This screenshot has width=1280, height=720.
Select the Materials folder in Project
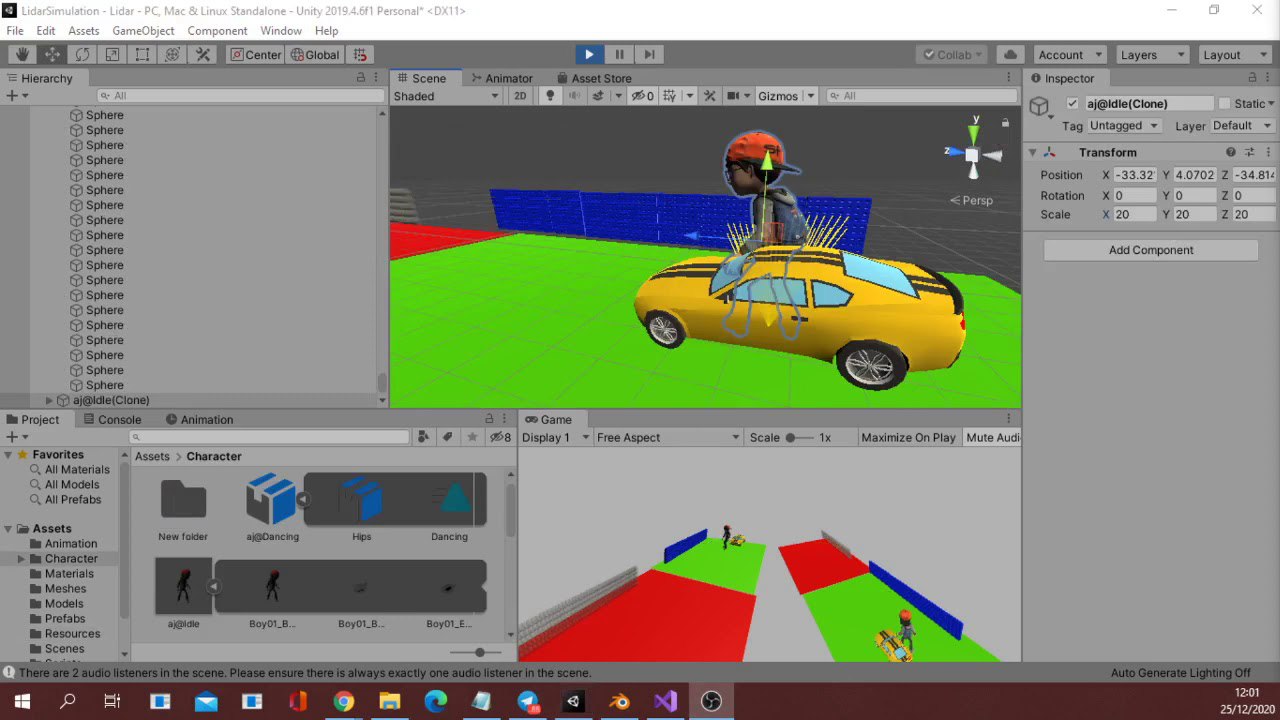(69, 574)
